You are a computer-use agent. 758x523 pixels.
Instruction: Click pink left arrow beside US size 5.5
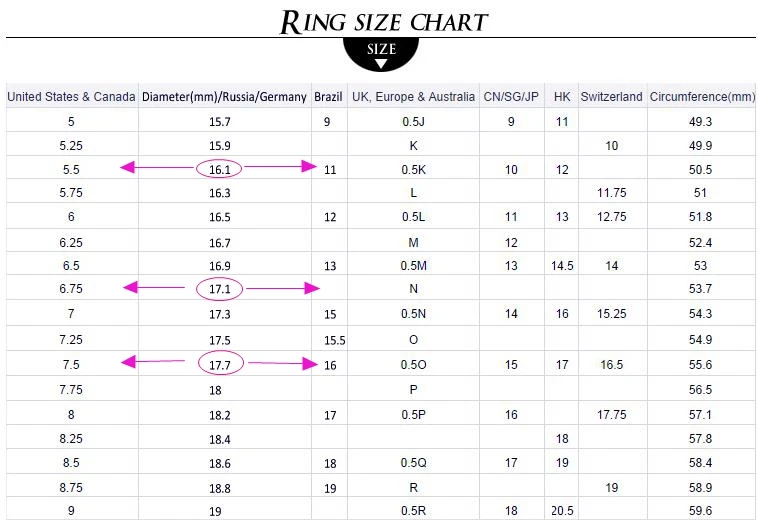(x=156, y=167)
